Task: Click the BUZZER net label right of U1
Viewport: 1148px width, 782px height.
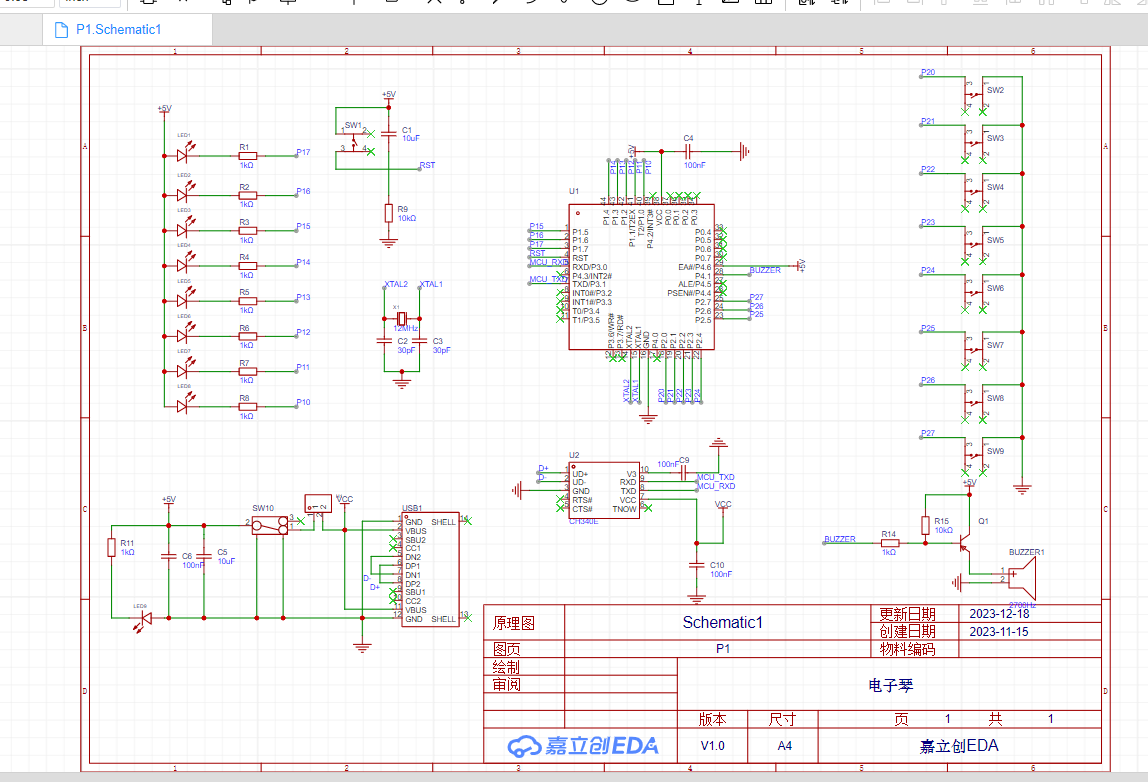Action: click(x=765, y=270)
